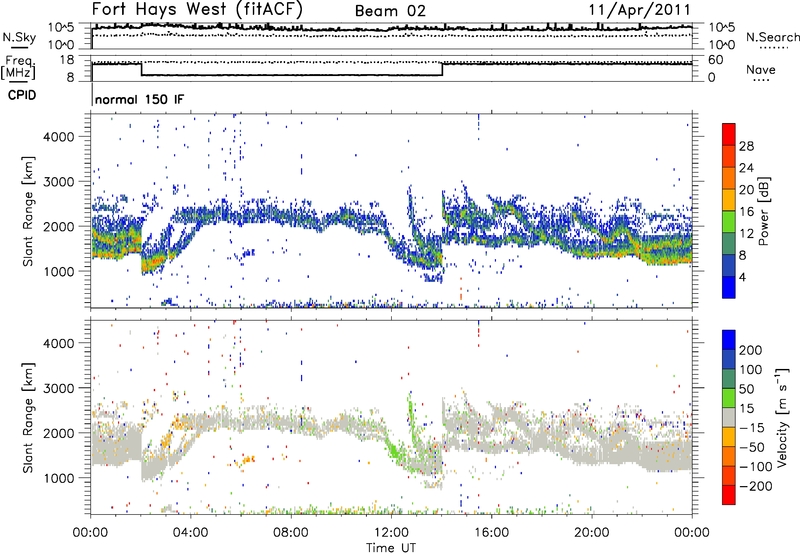Click the "24" tick on the power colorbar
The width and height of the screenshot is (800, 554).
point(746,168)
